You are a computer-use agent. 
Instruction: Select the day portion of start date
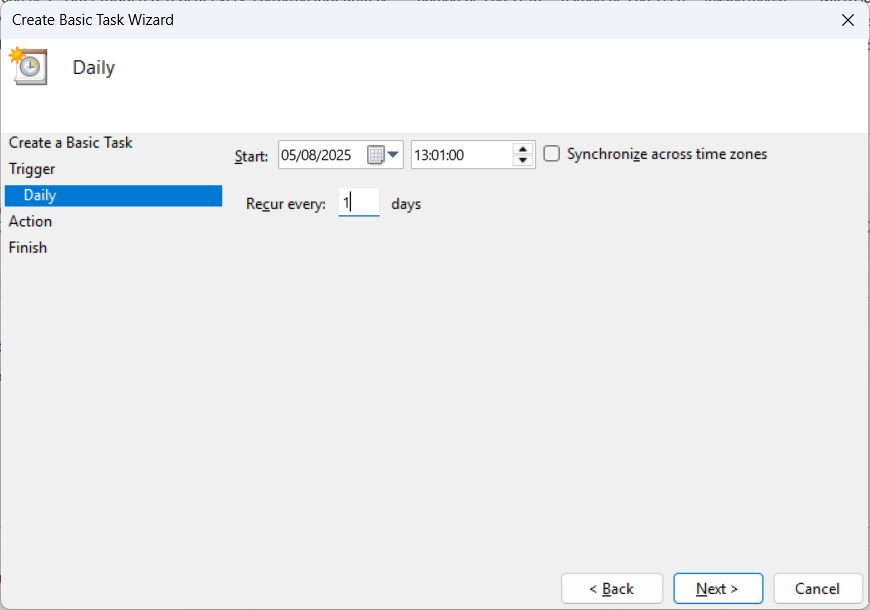tap(290, 155)
